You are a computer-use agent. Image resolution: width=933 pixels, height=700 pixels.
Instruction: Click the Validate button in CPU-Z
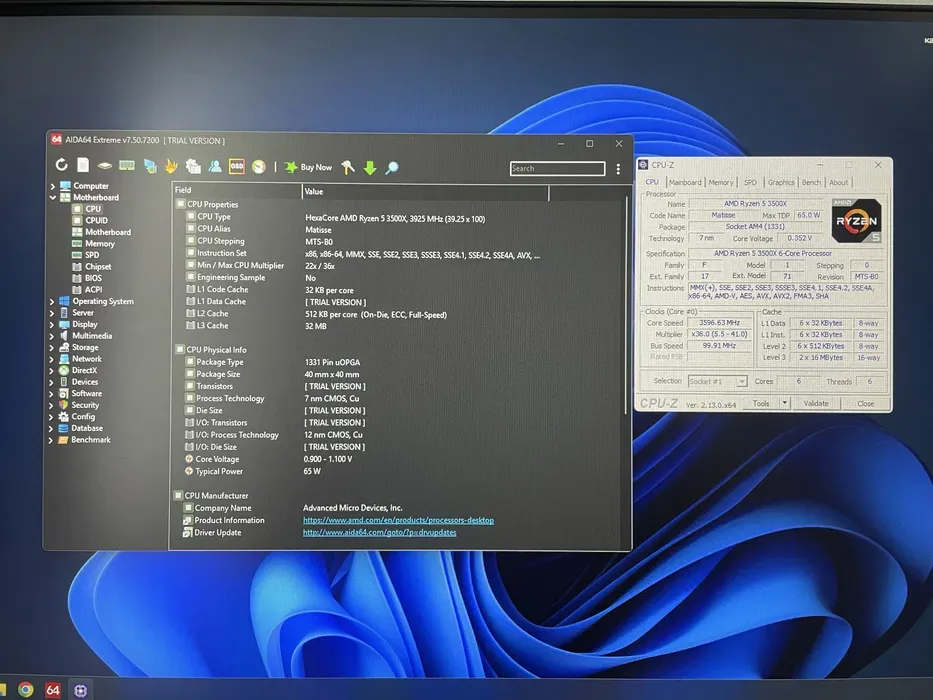816,404
